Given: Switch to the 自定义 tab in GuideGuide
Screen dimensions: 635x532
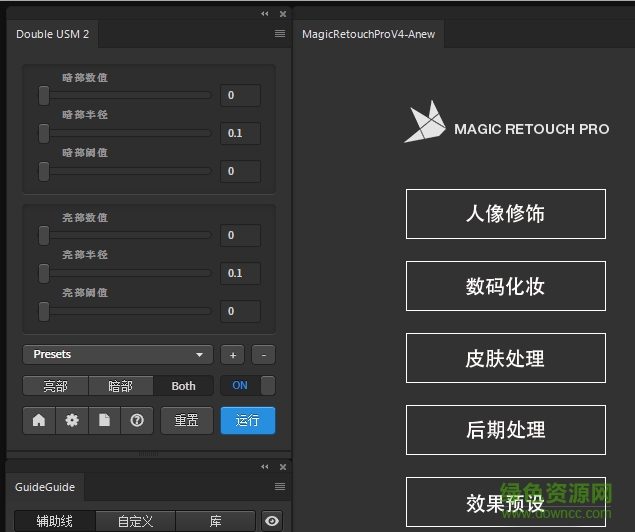Looking at the screenshot, I should pyautogui.click(x=135, y=521).
